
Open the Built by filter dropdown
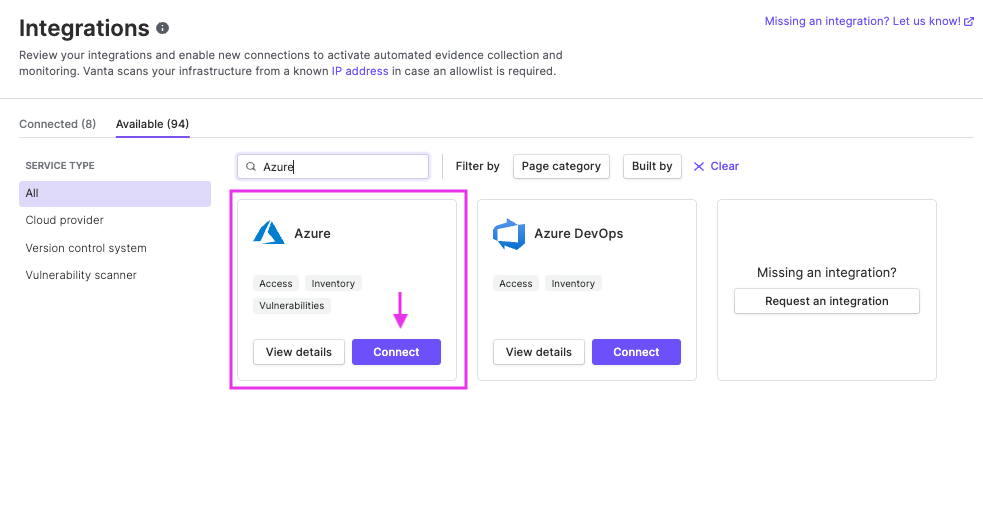click(652, 166)
